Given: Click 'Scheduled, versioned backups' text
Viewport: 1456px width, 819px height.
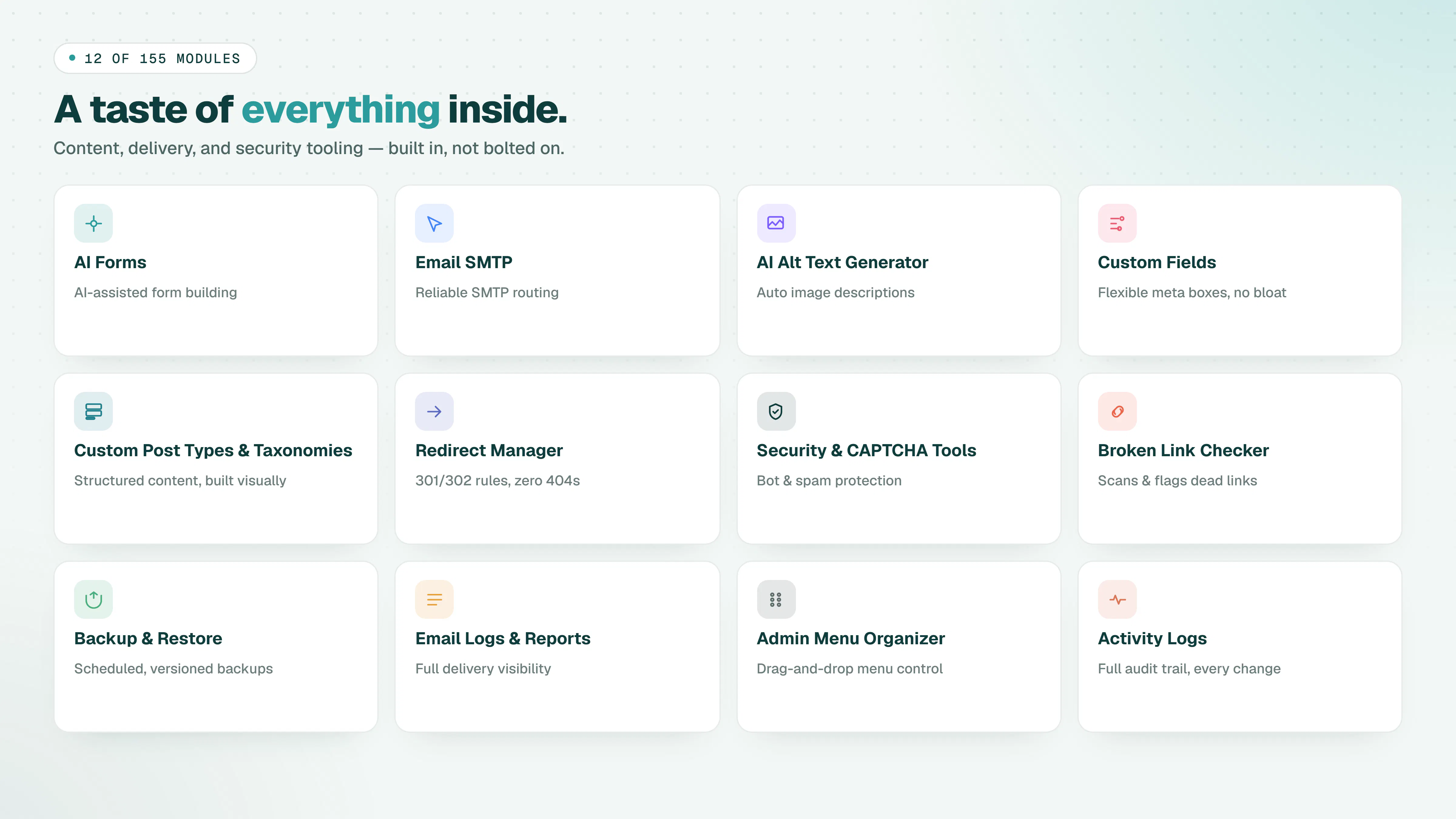Looking at the screenshot, I should tap(173, 669).
